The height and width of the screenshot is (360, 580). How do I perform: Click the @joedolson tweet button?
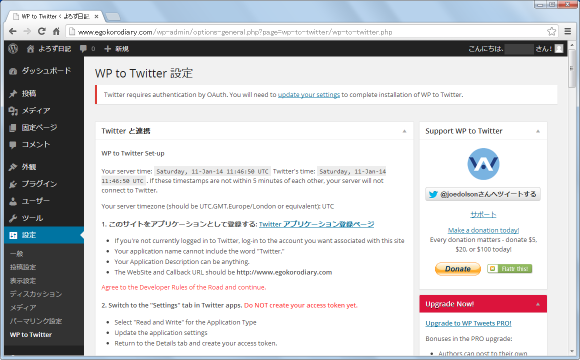[483, 194]
